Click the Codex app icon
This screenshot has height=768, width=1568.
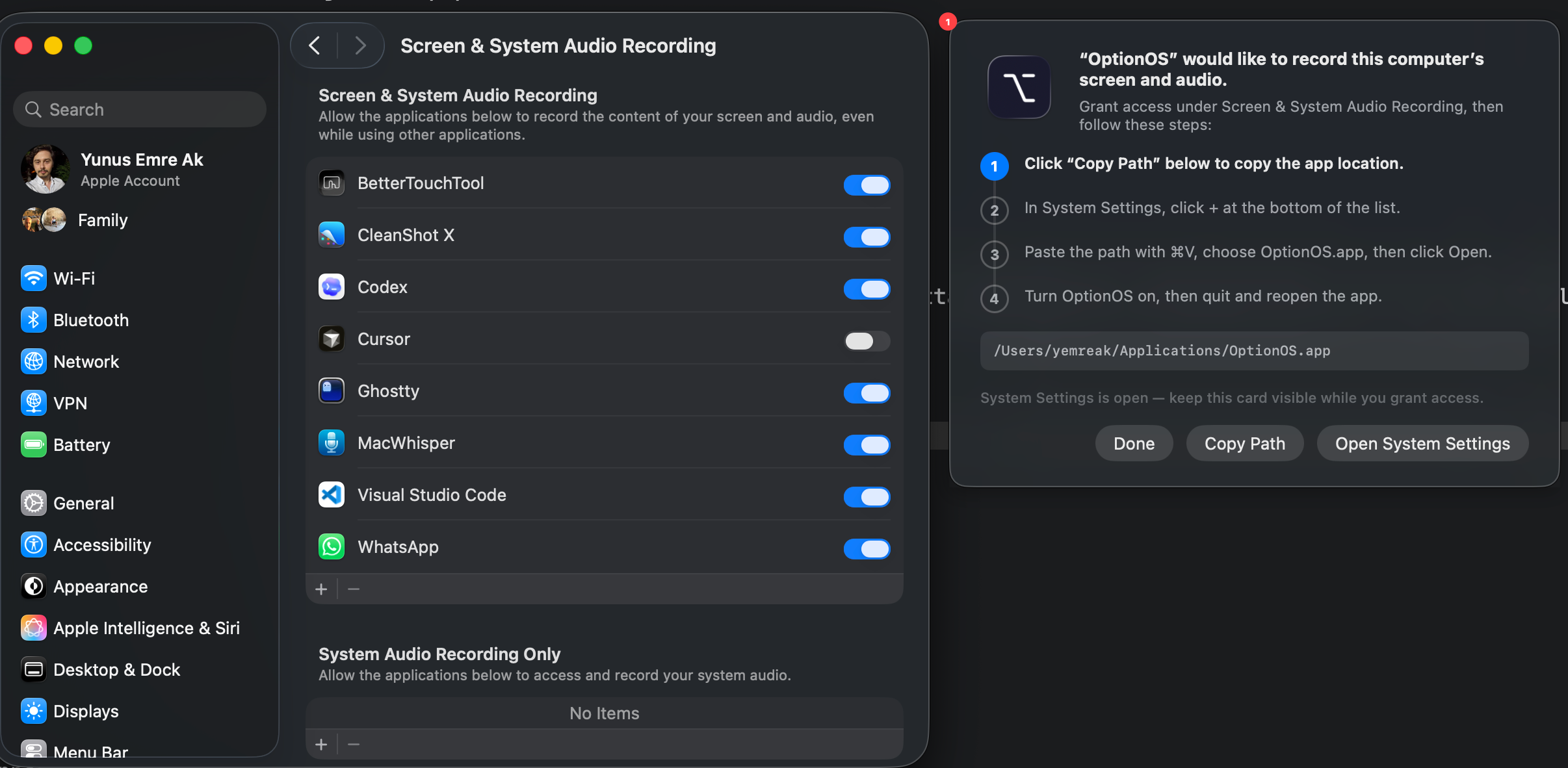332,287
